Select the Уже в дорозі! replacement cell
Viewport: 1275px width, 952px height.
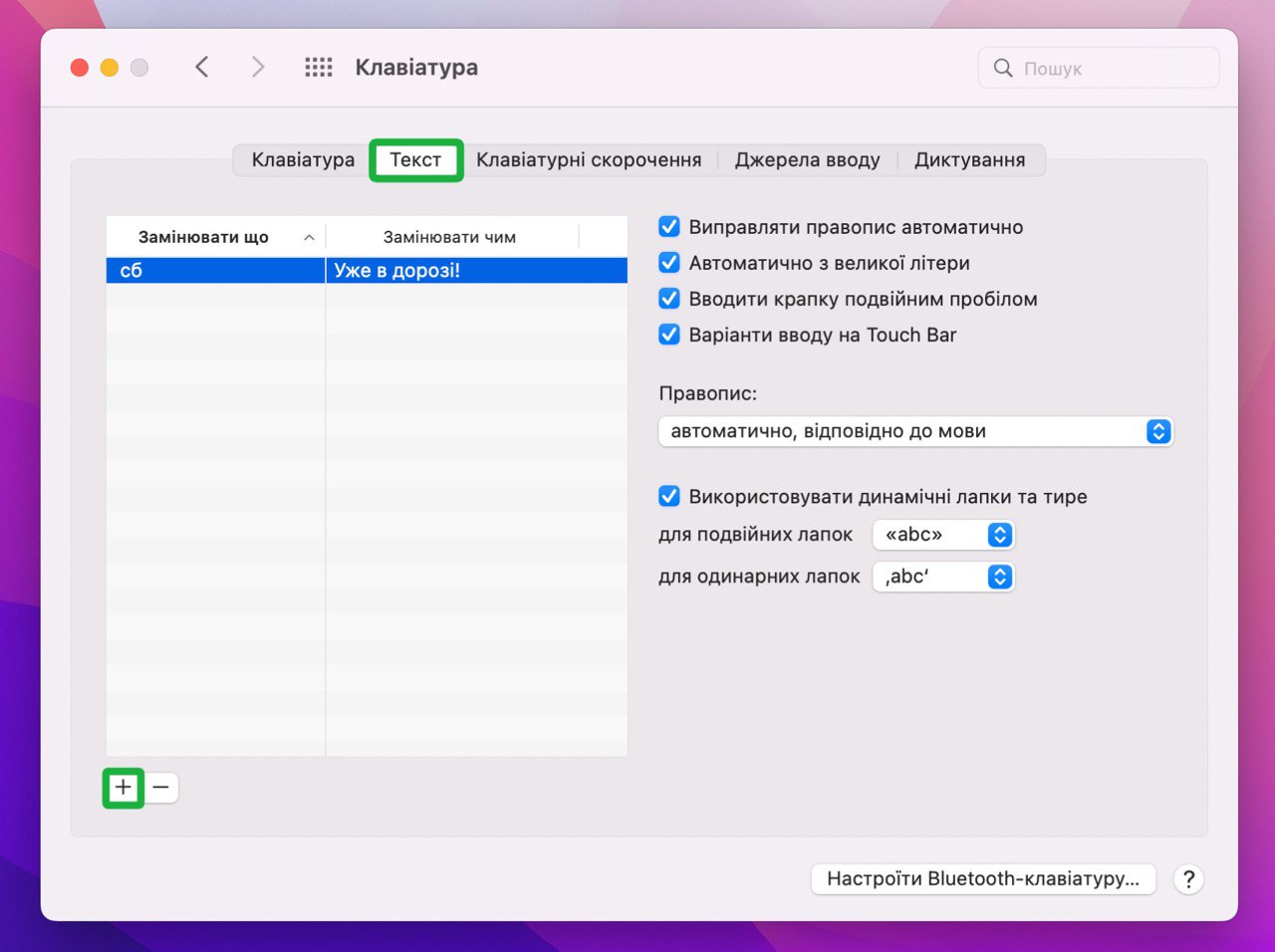[477, 271]
